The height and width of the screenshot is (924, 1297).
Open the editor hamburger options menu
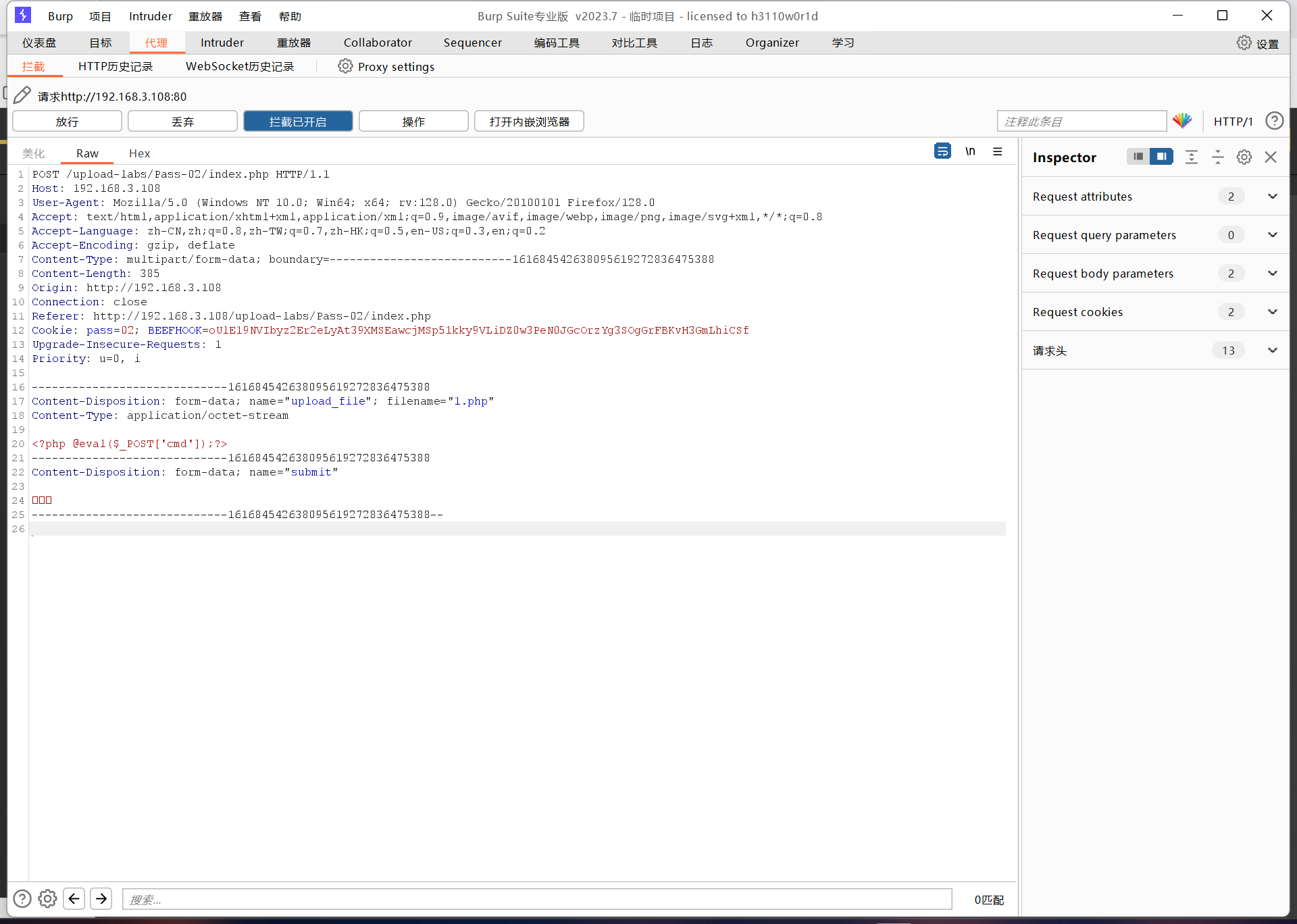pyautogui.click(x=998, y=151)
